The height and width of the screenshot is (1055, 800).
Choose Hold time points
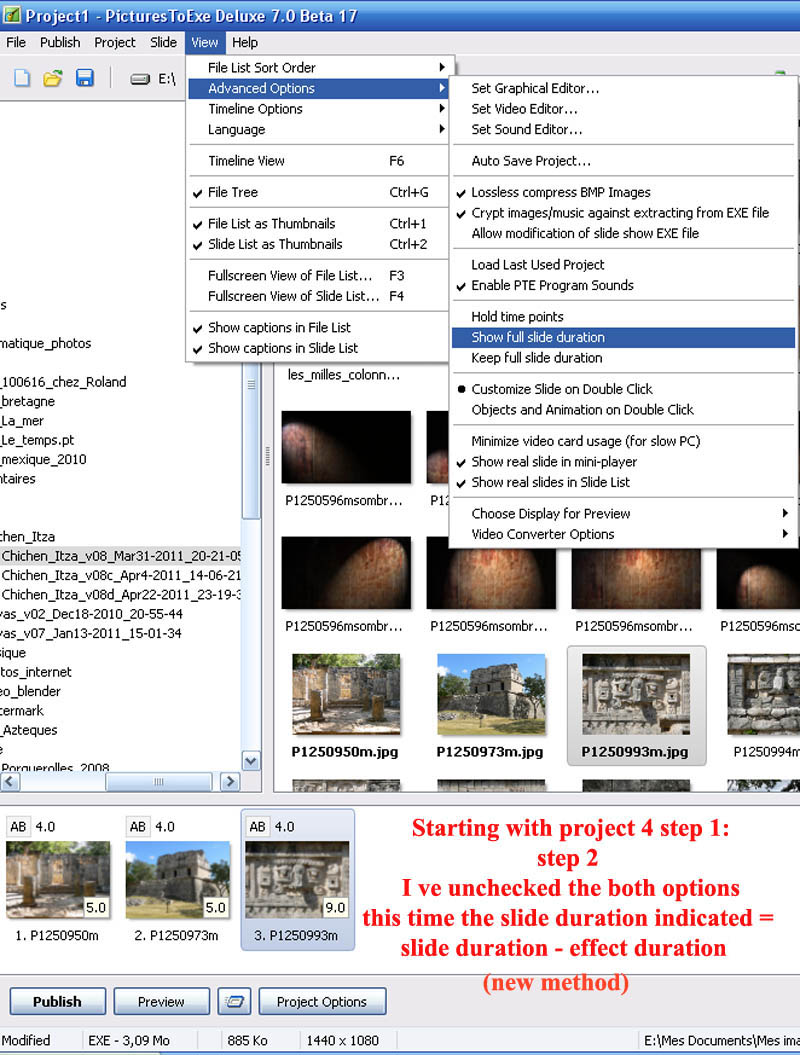pos(623,316)
